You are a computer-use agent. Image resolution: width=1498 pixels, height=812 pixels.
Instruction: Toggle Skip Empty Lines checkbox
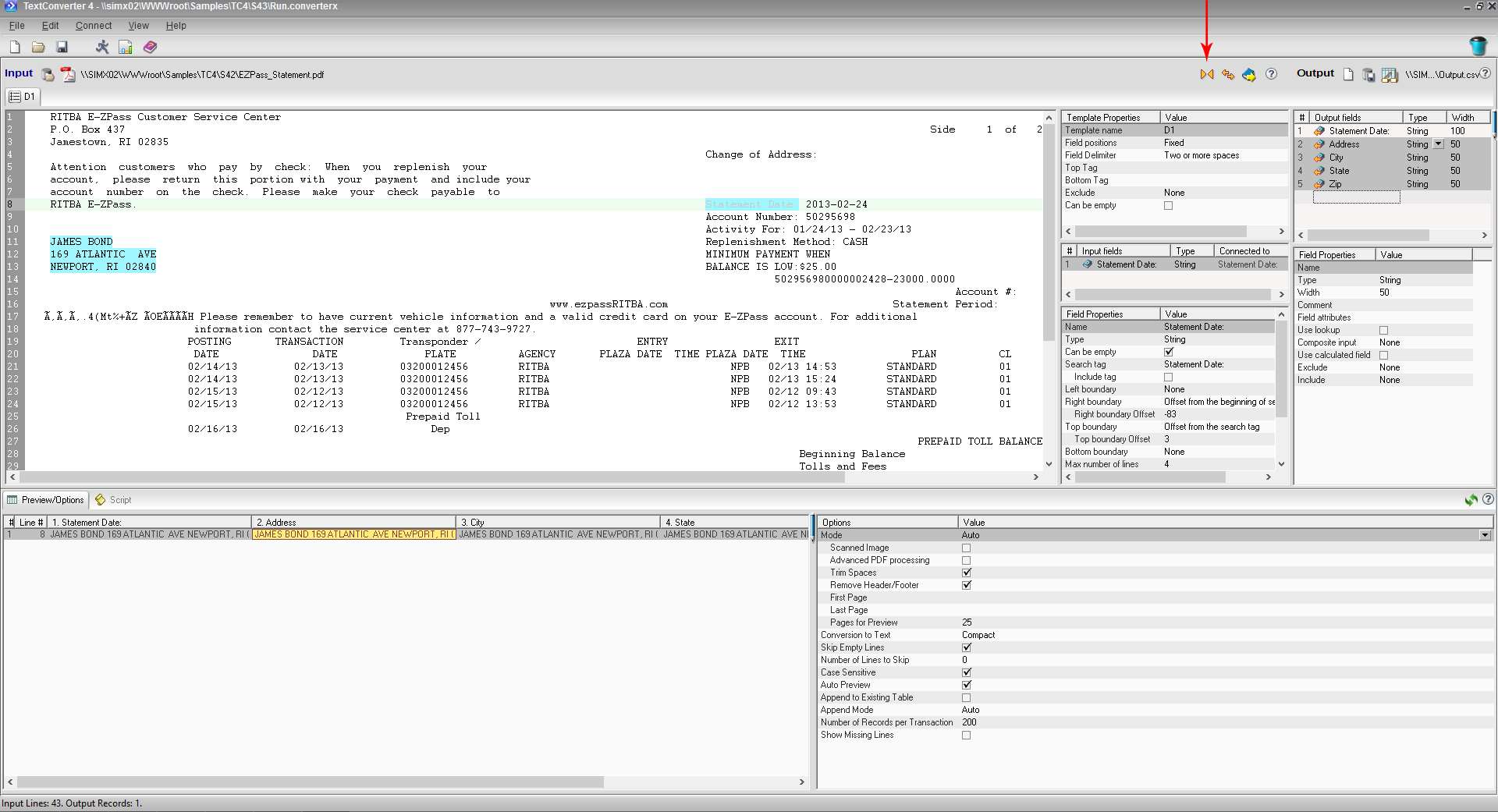pyautogui.click(x=967, y=647)
